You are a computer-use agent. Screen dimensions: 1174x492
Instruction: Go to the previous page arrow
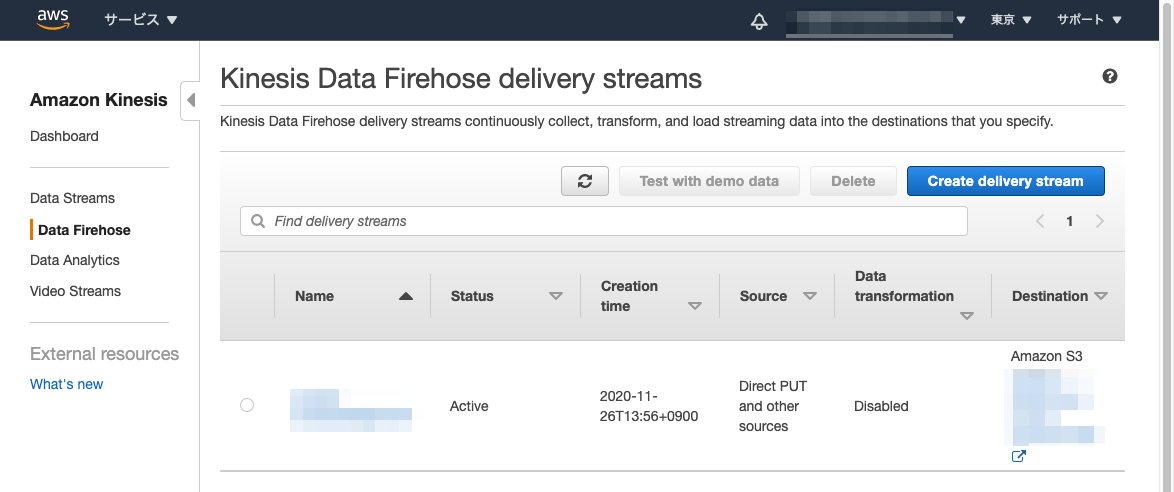pyautogui.click(x=1040, y=221)
